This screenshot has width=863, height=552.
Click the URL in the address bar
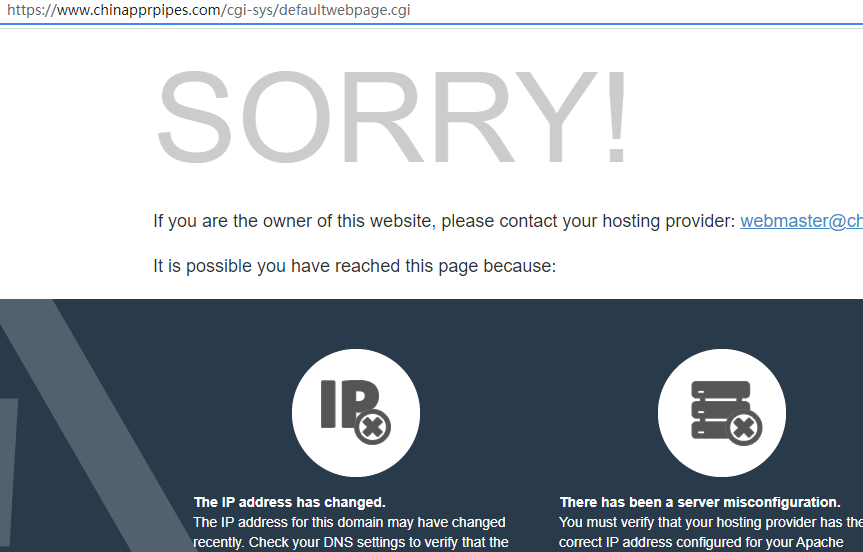[209, 10]
